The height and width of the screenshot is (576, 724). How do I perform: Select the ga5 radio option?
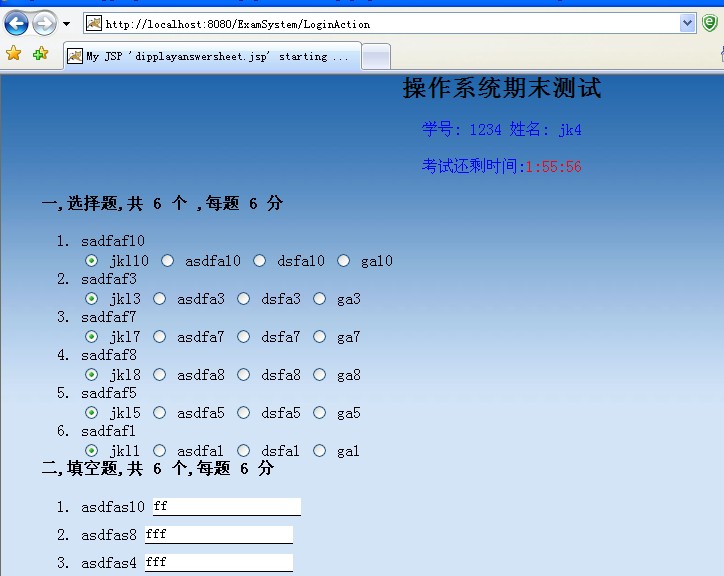coord(319,412)
